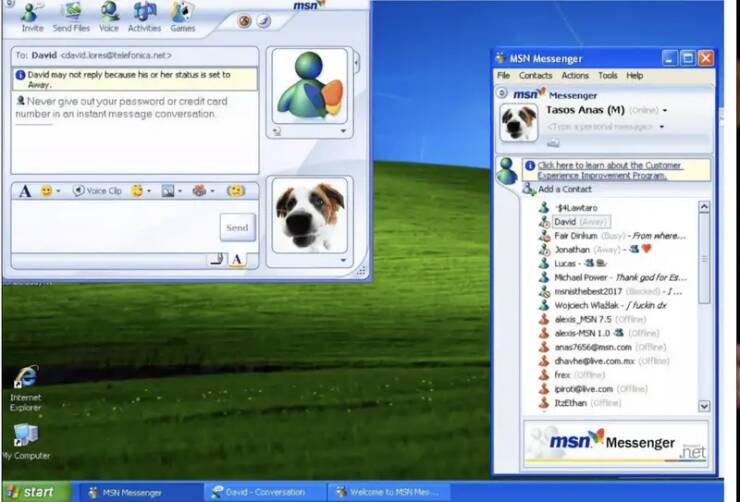Switch to handwriting input mode tab
The width and height of the screenshot is (740, 502).
pyautogui.click(x=217, y=259)
